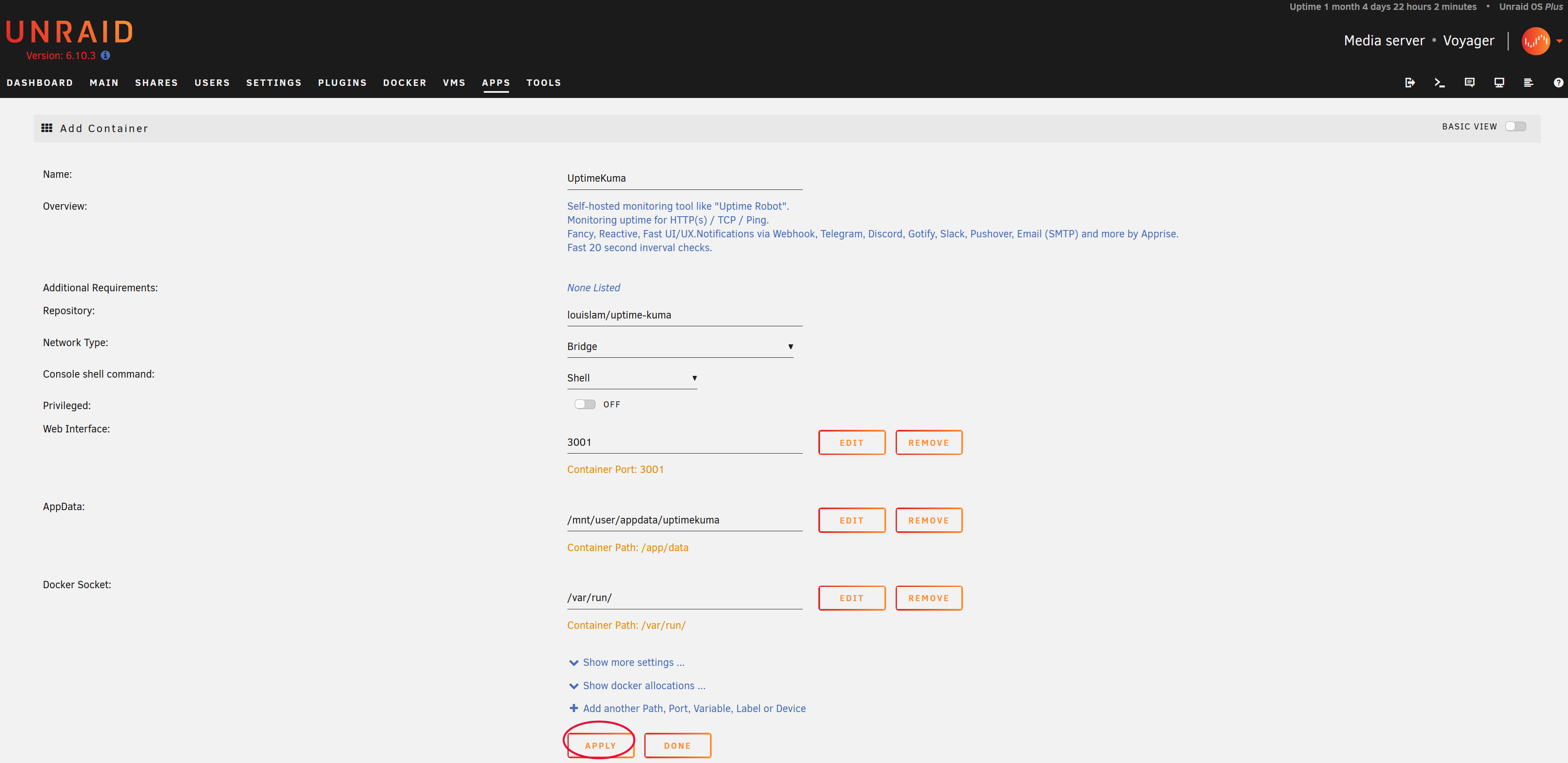Click the 'Container Path: /app/data' text
Viewport: 1568px width, 763px height.
627,548
